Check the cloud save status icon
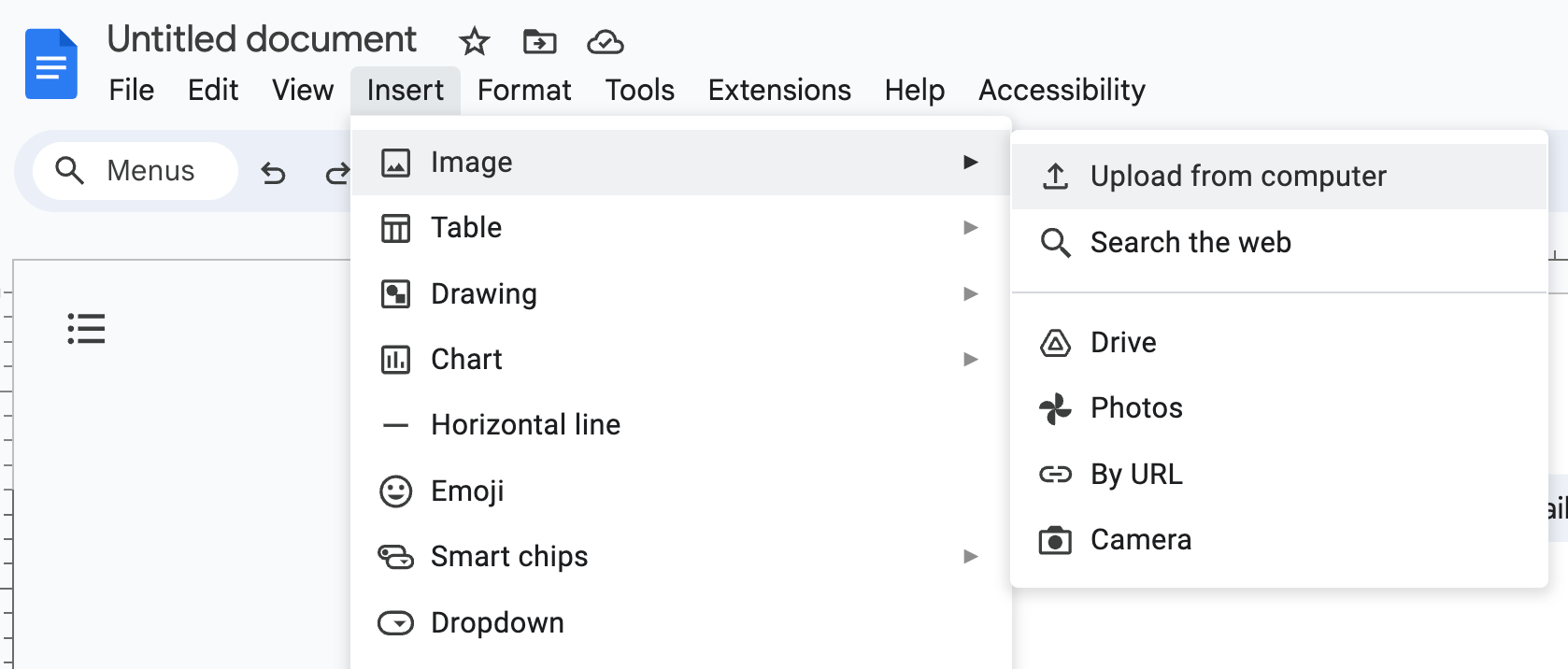1568x669 pixels. [606, 42]
